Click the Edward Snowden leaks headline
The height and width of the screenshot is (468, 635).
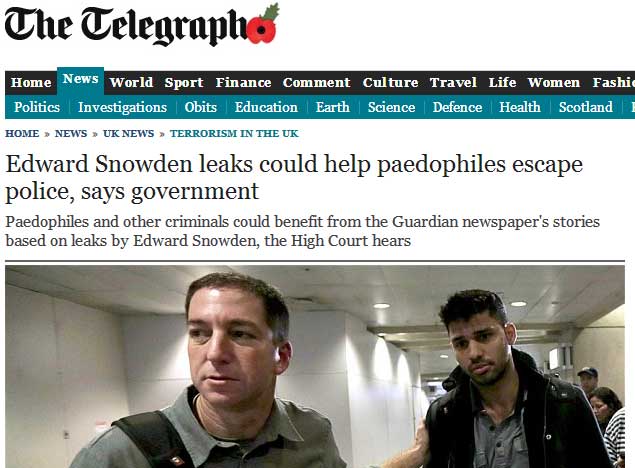(x=294, y=177)
